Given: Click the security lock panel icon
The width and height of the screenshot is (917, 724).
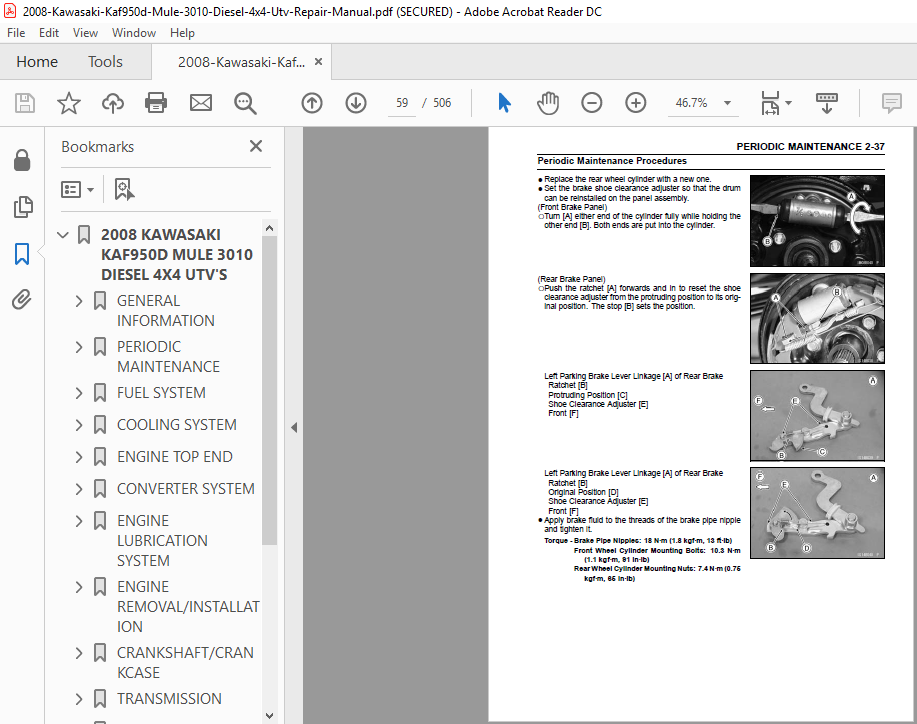Looking at the screenshot, I should click(x=22, y=160).
